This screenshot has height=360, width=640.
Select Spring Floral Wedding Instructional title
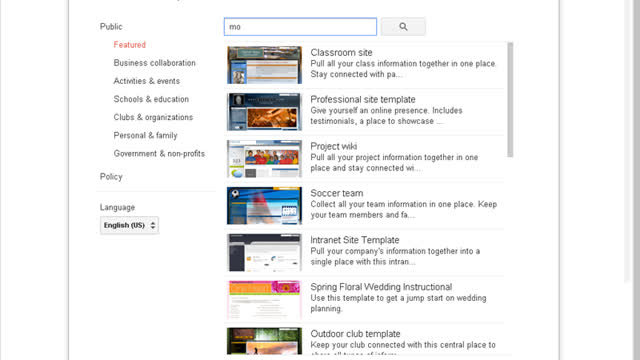tap(381, 287)
